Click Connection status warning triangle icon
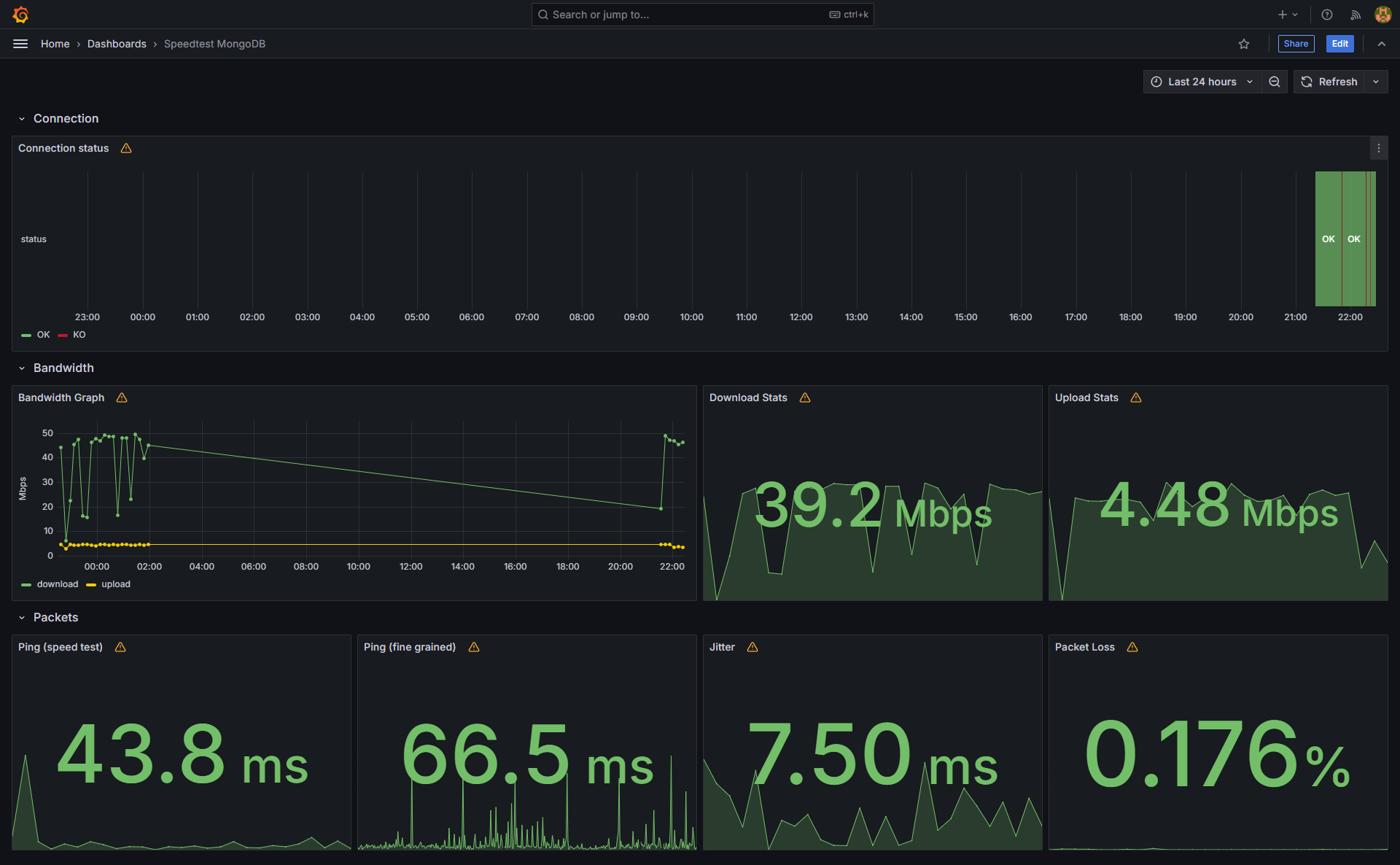 click(x=126, y=148)
